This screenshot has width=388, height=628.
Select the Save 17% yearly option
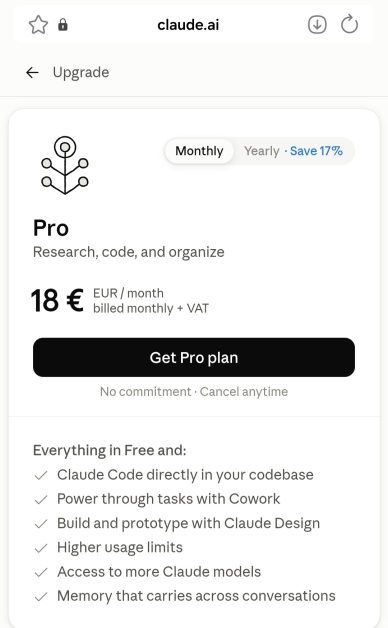[316, 151]
